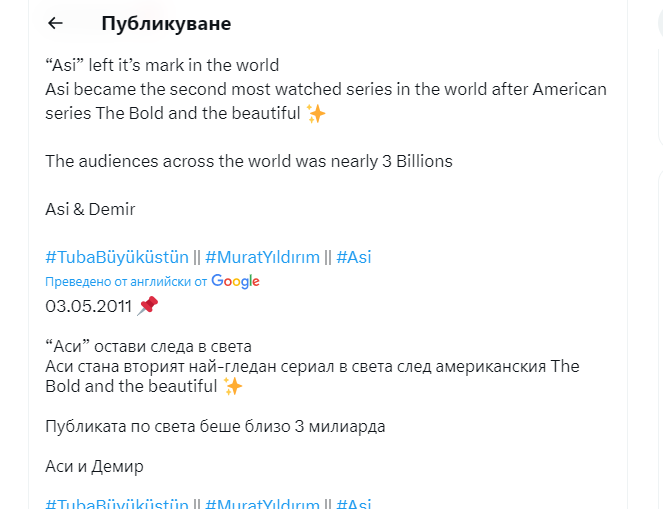
Task: Click the 'Аси остави следа в света' line
Action: tap(148, 346)
